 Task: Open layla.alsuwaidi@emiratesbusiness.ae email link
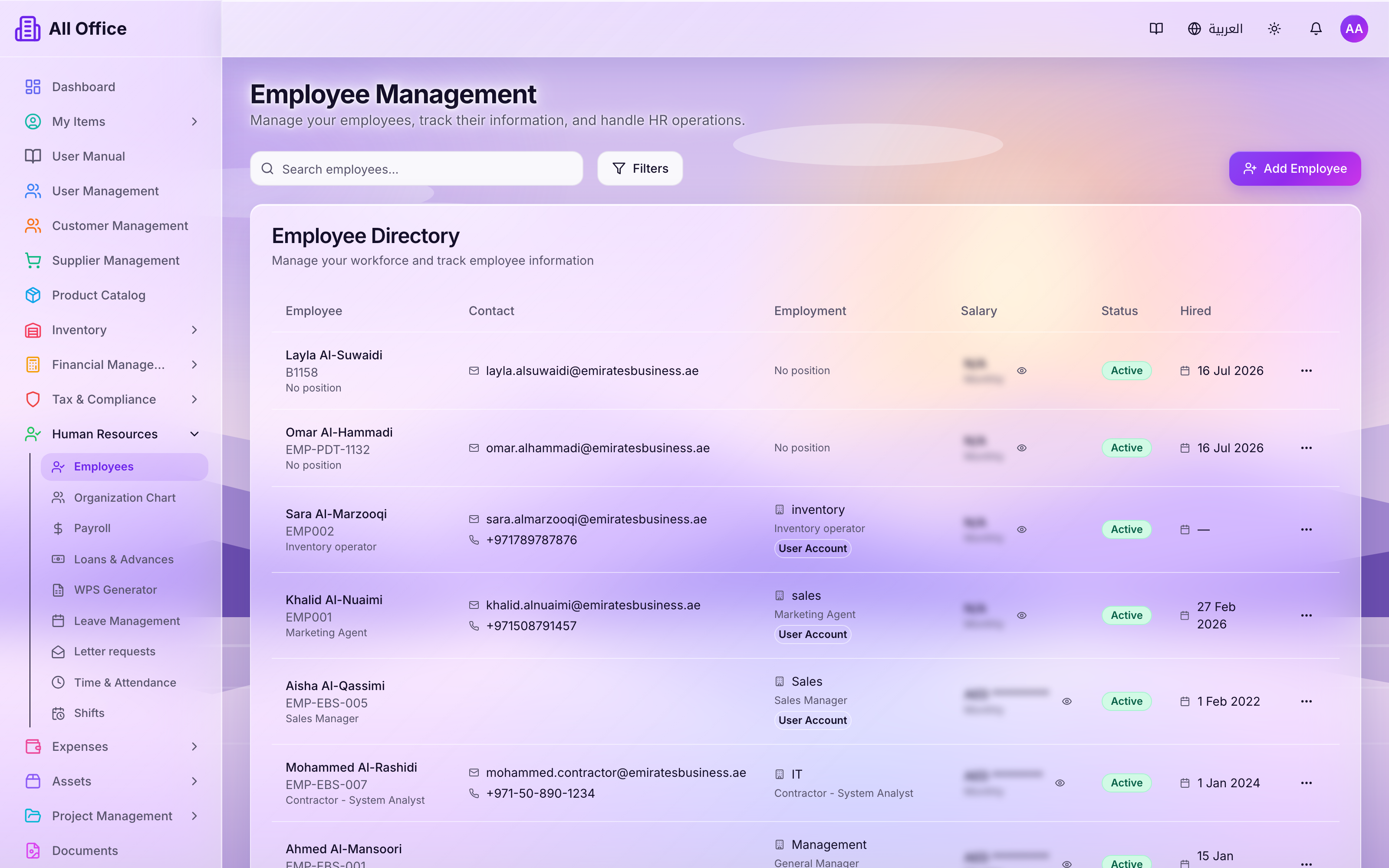pyautogui.click(x=592, y=371)
